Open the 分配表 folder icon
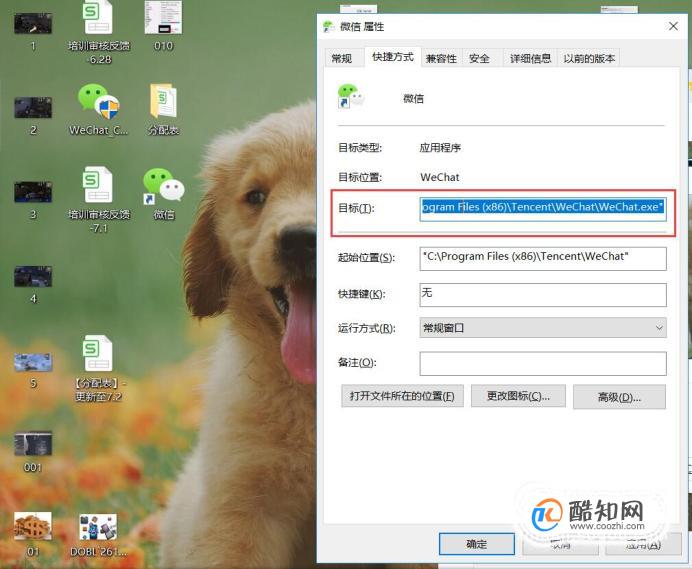 point(163,101)
